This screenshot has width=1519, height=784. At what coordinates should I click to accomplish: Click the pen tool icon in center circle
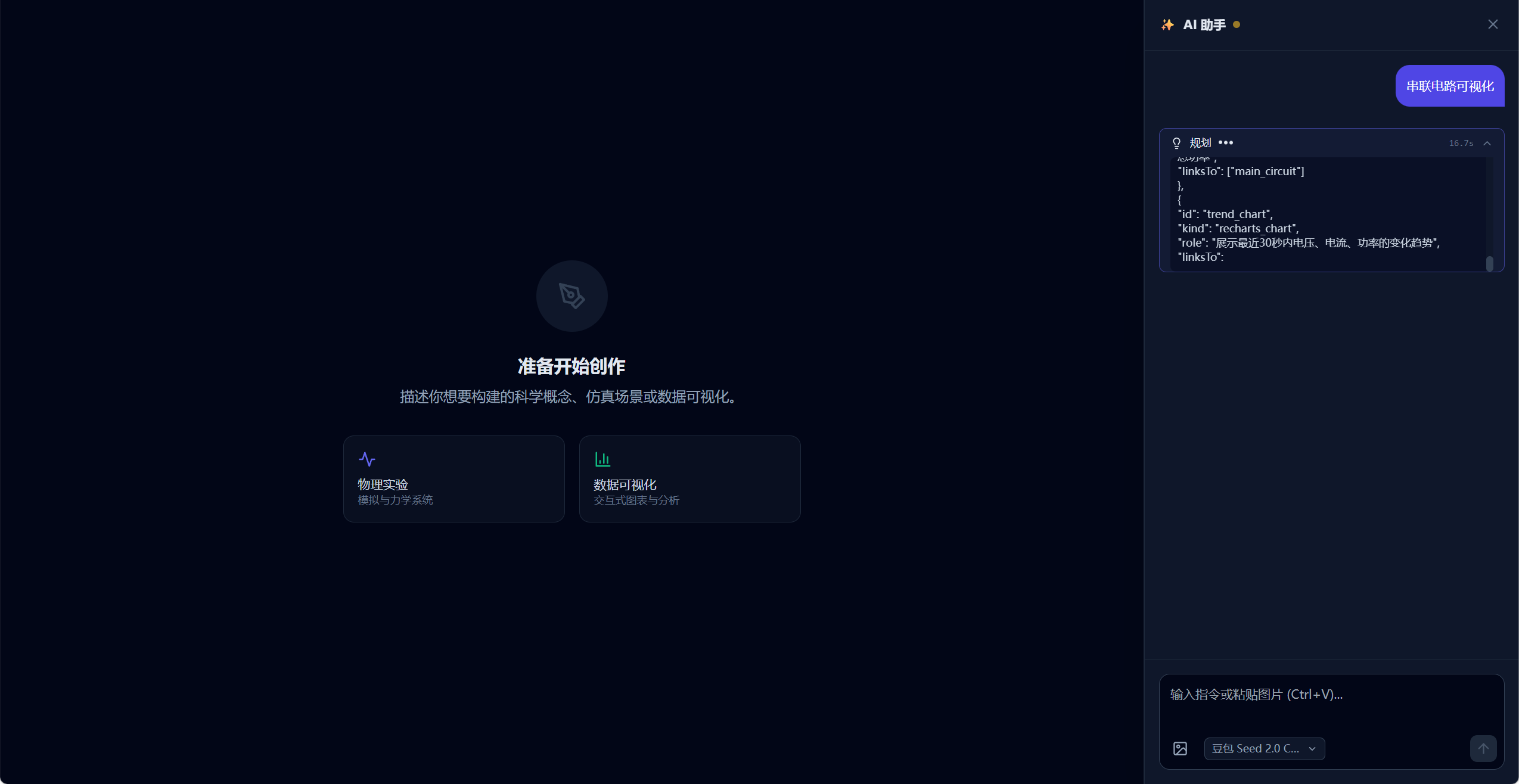[571, 296]
